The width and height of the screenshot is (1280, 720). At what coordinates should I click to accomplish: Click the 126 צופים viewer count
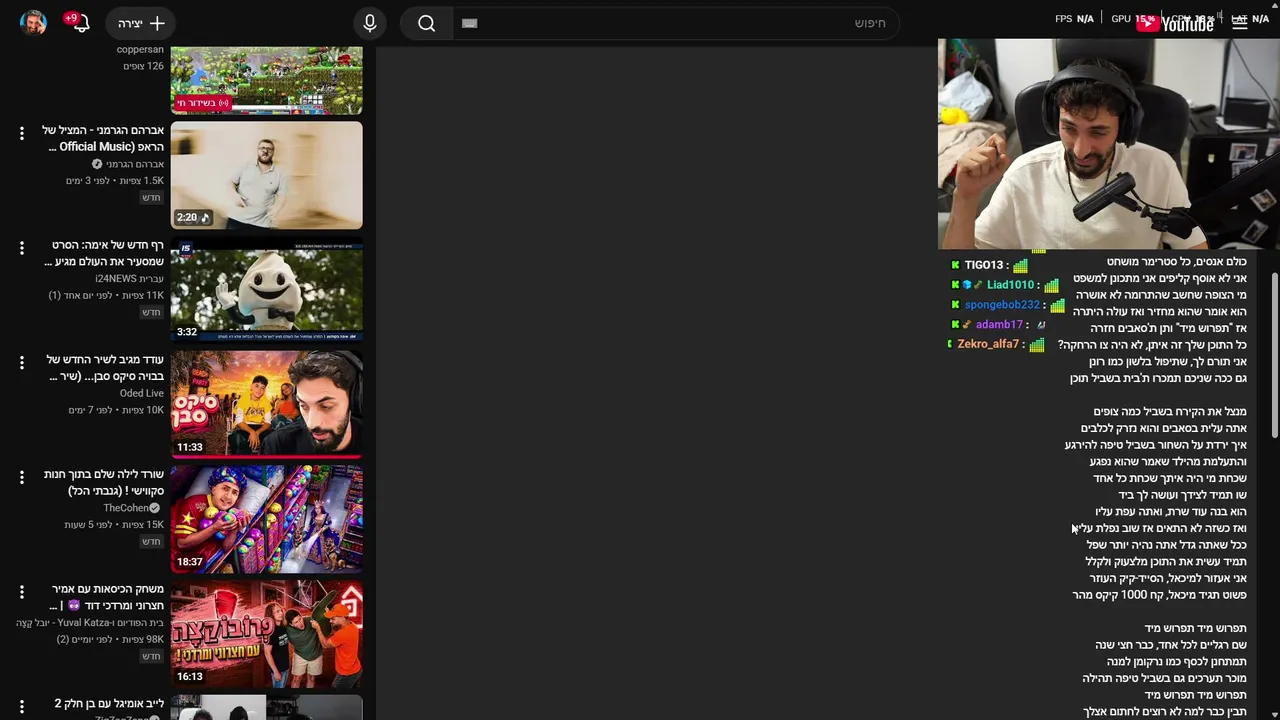[143, 66]
